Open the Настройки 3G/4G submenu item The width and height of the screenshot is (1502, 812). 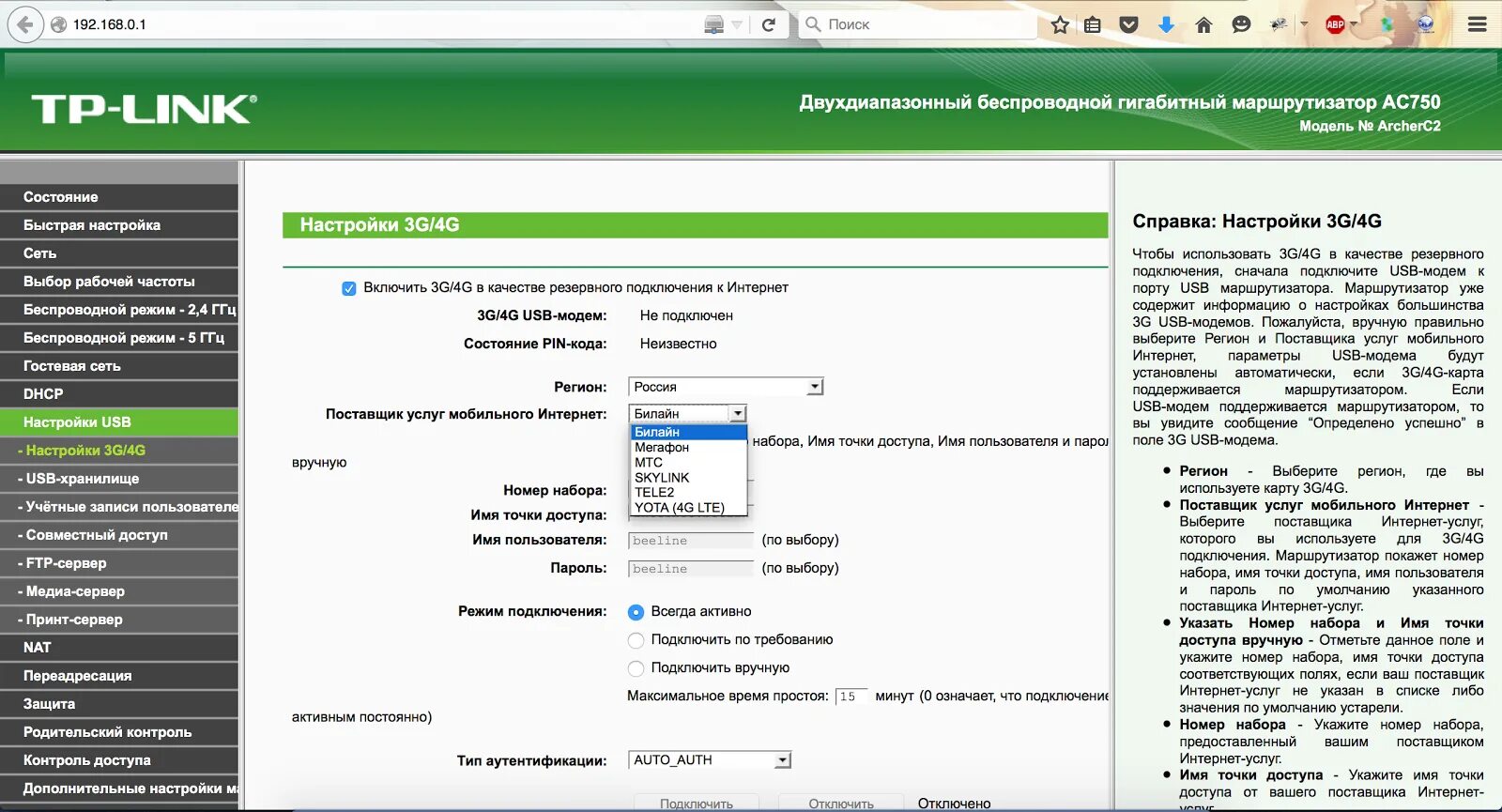pos(119,451)
